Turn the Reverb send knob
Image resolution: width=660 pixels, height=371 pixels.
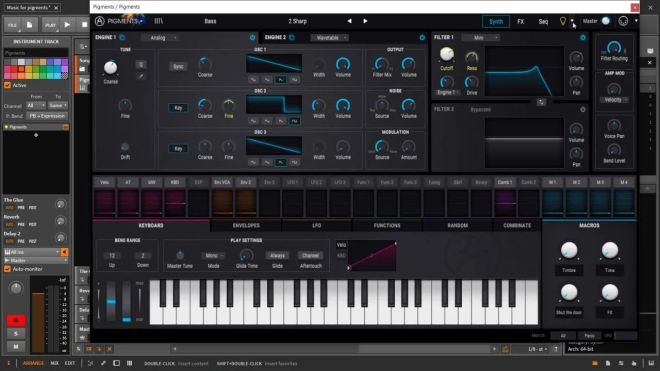click(x=60, y=221)
